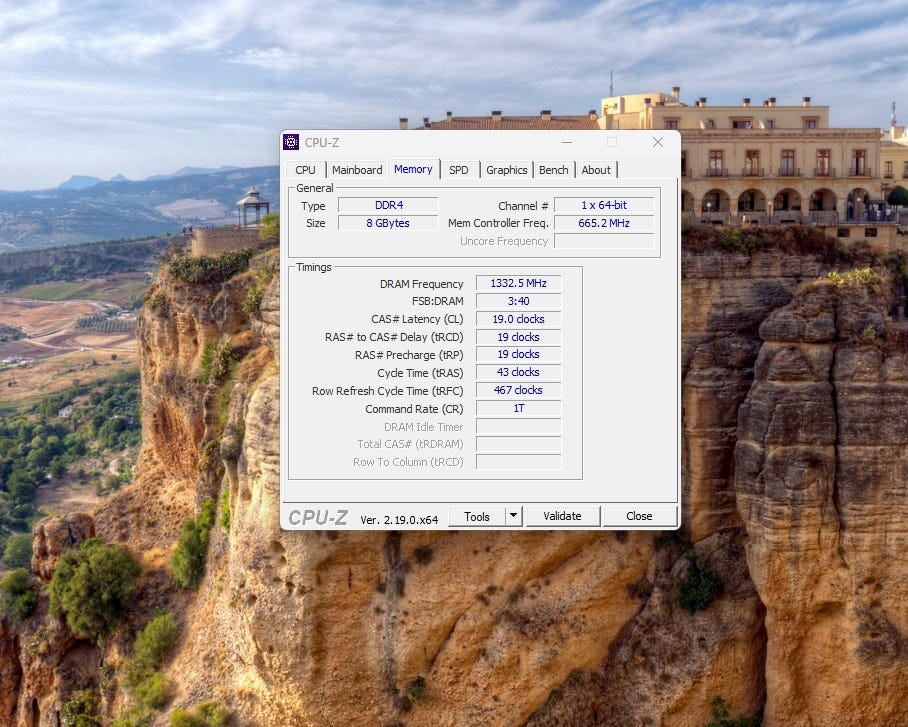
Task: Click the 467 clocks tRFC value
Action: (x=518, y=390)
